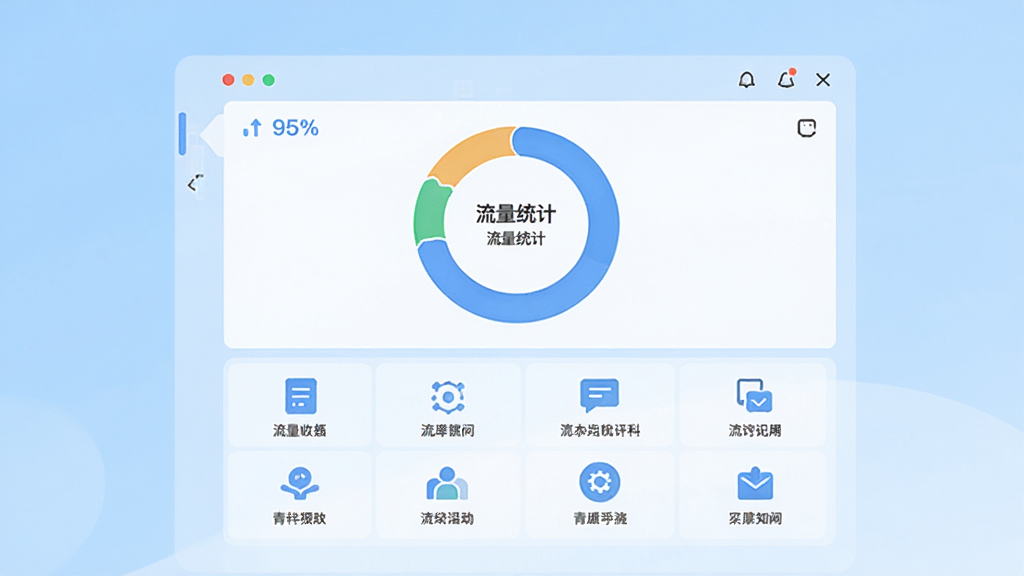Image resolution: width=1024 pixels, height=576 pixels.
Task: Select the green segment of the donut chart
Action: point(430,212)
